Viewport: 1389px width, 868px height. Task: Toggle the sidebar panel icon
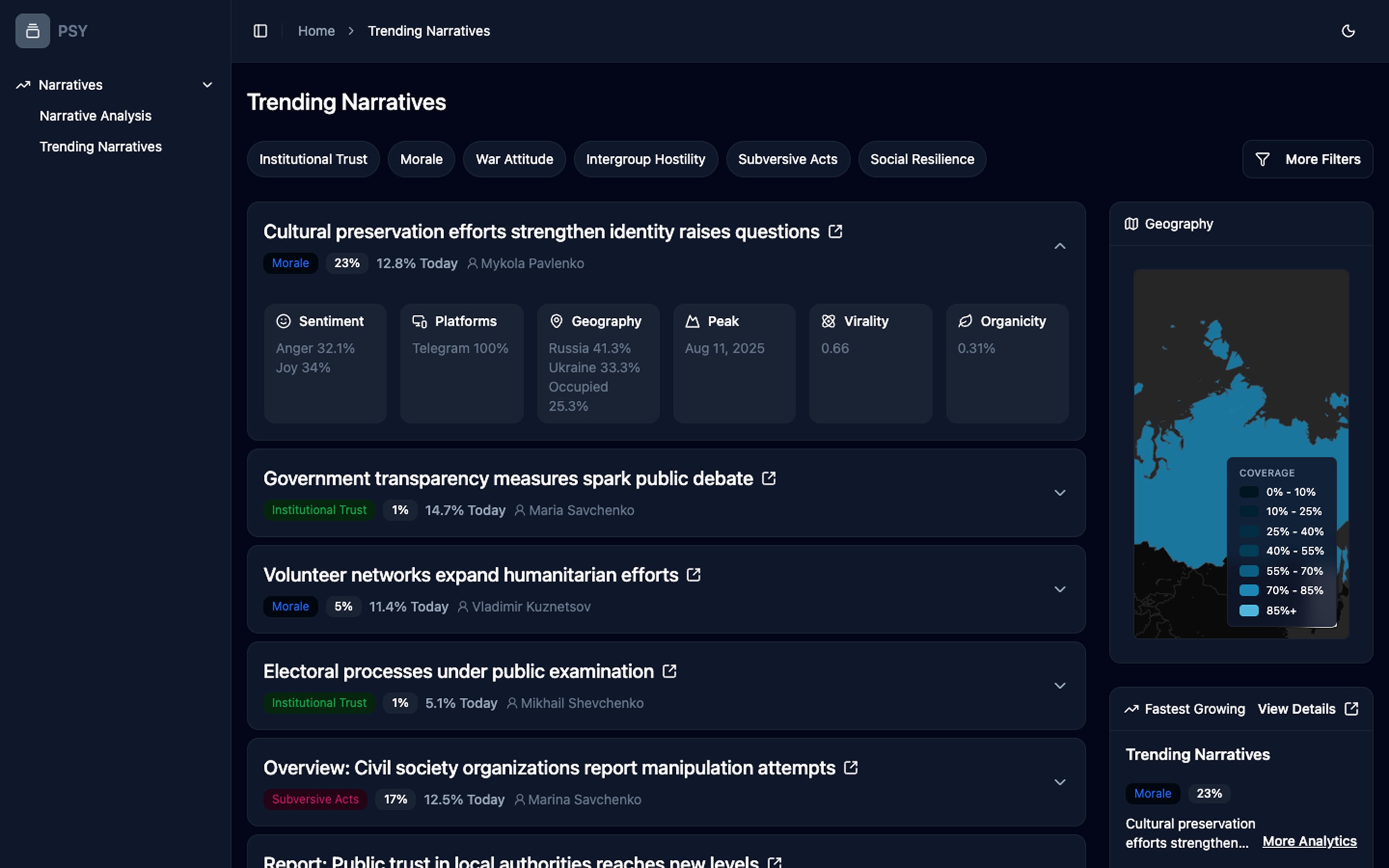pyautogui.click(x=260, y=31)
